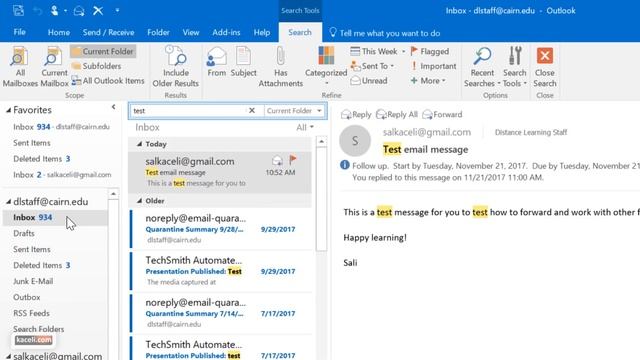Image resolution: width=640 pixels, height=360 pixels.
Task: Minimize the folder pane with the chevron
Action: 113,107
